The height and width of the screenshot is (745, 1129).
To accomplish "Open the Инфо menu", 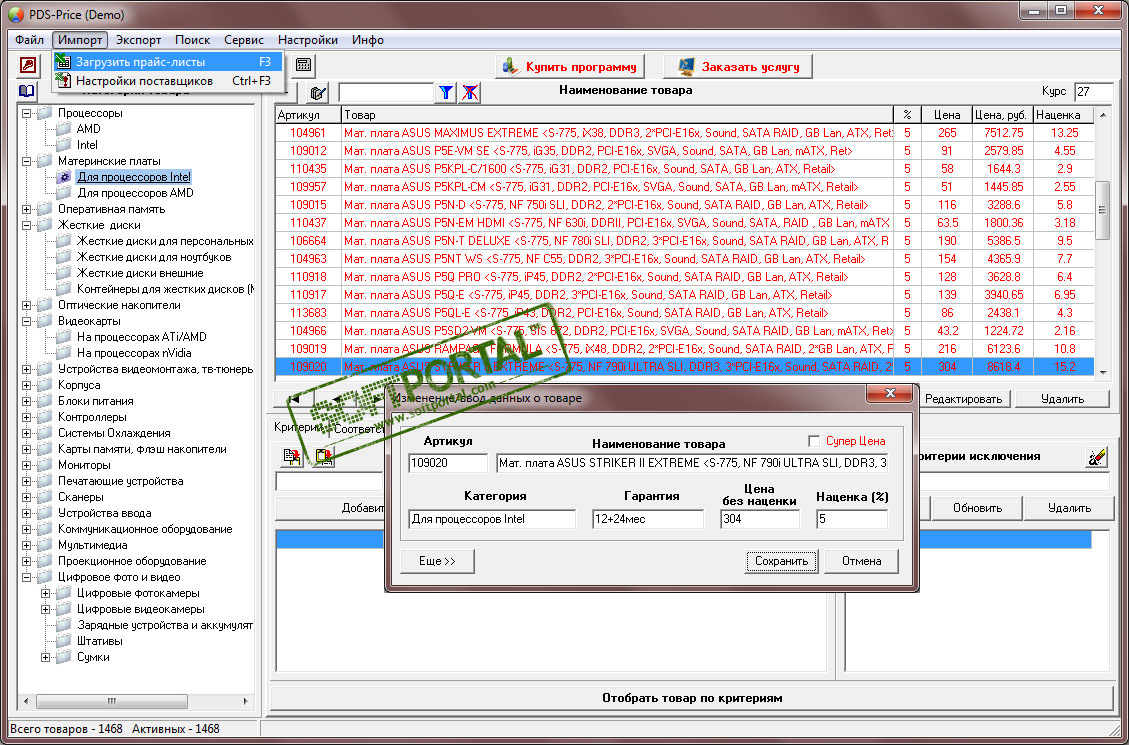I will point(367,40).
